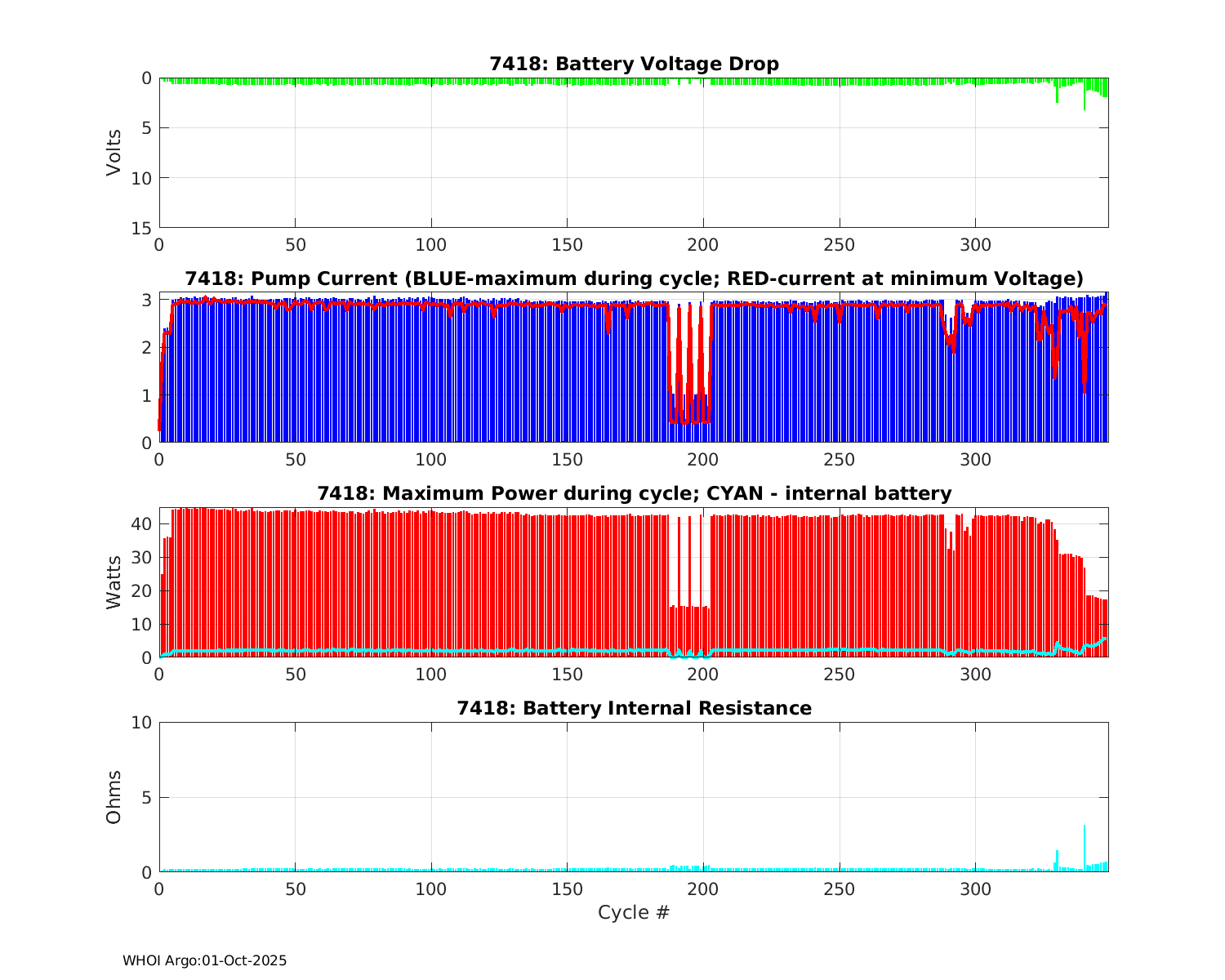Click tick label 5 on the Ohms axis

146,797
